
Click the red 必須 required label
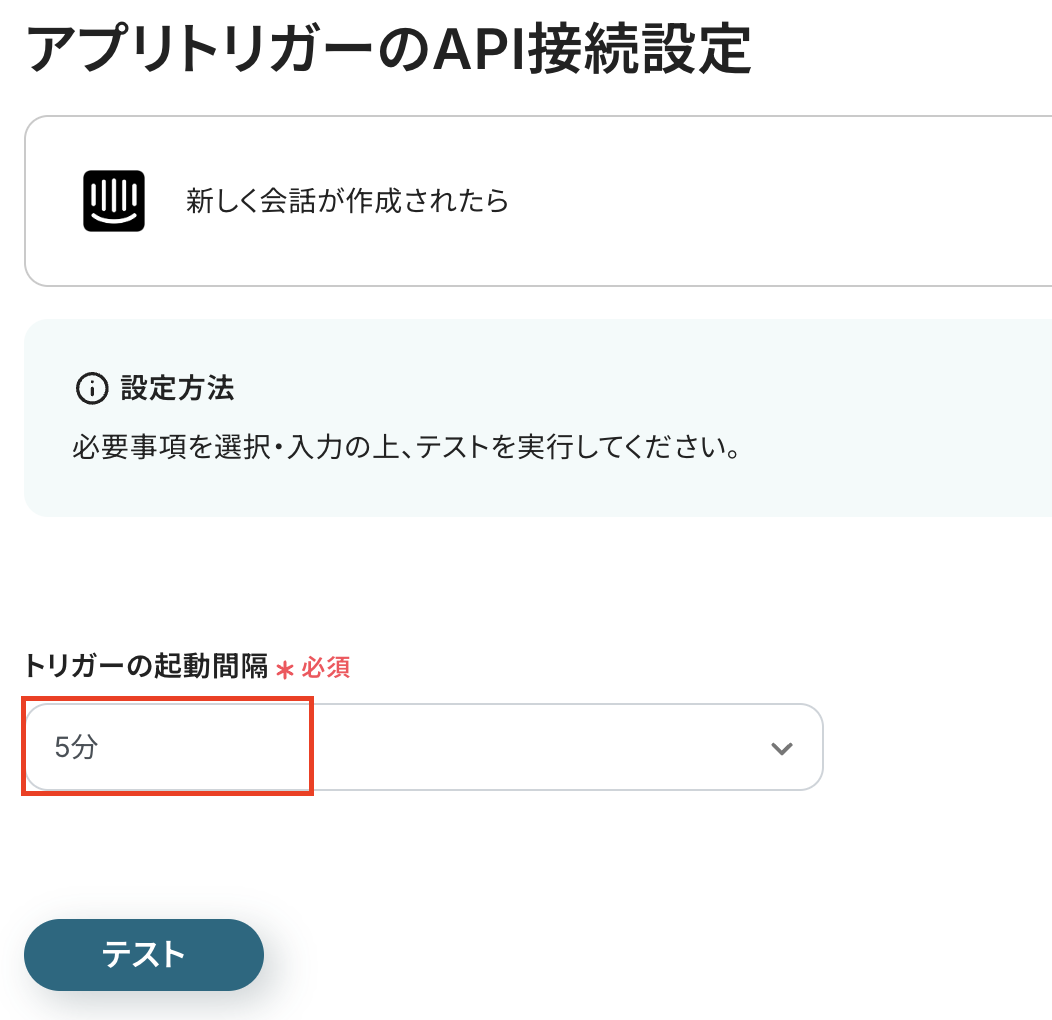pyautogui.click(x=326, y=668)
